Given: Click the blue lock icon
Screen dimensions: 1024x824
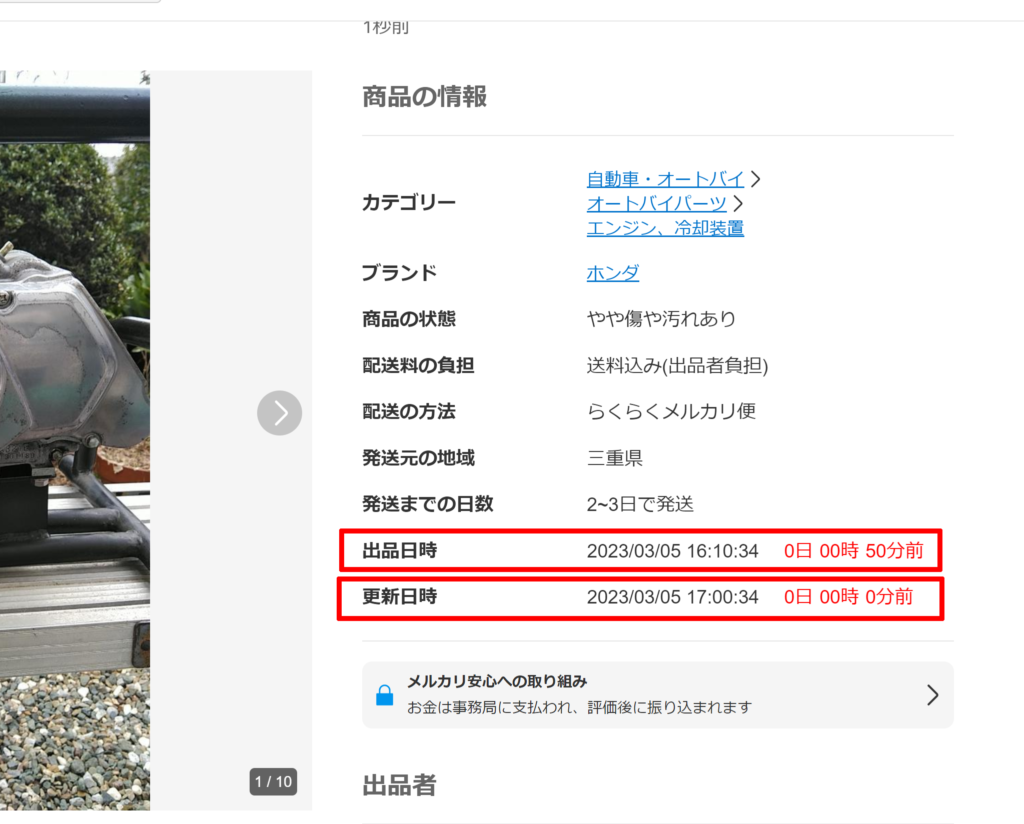Looking at the screenshot, I should click(x=384, y=695).
